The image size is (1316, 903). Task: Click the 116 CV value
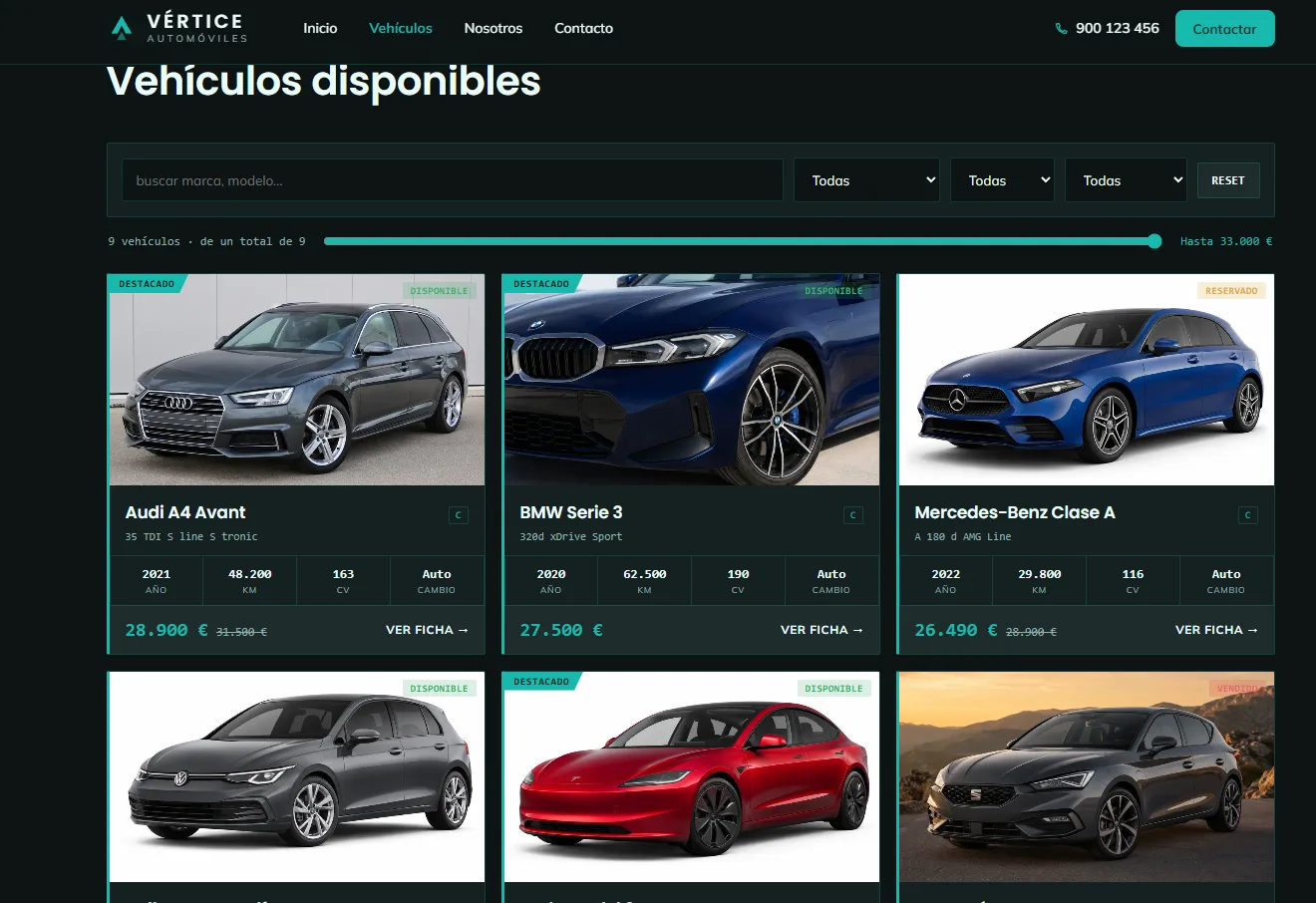[x=1133, y=574]
